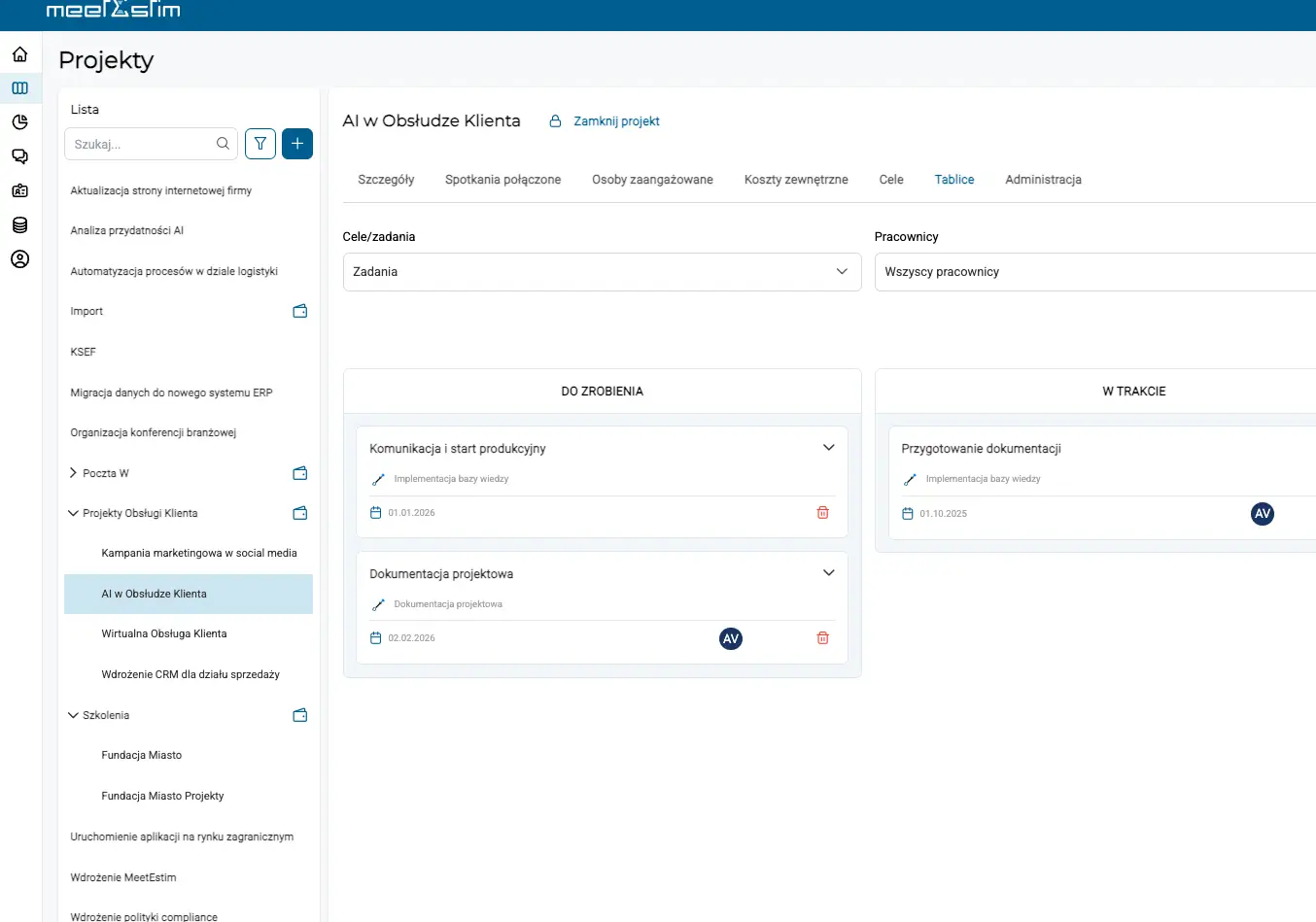Image resolution: width=1316 pixels, height=922 pixels.
Task: Expand the Poczta W tree item
Action: click(x=72, y=473)
